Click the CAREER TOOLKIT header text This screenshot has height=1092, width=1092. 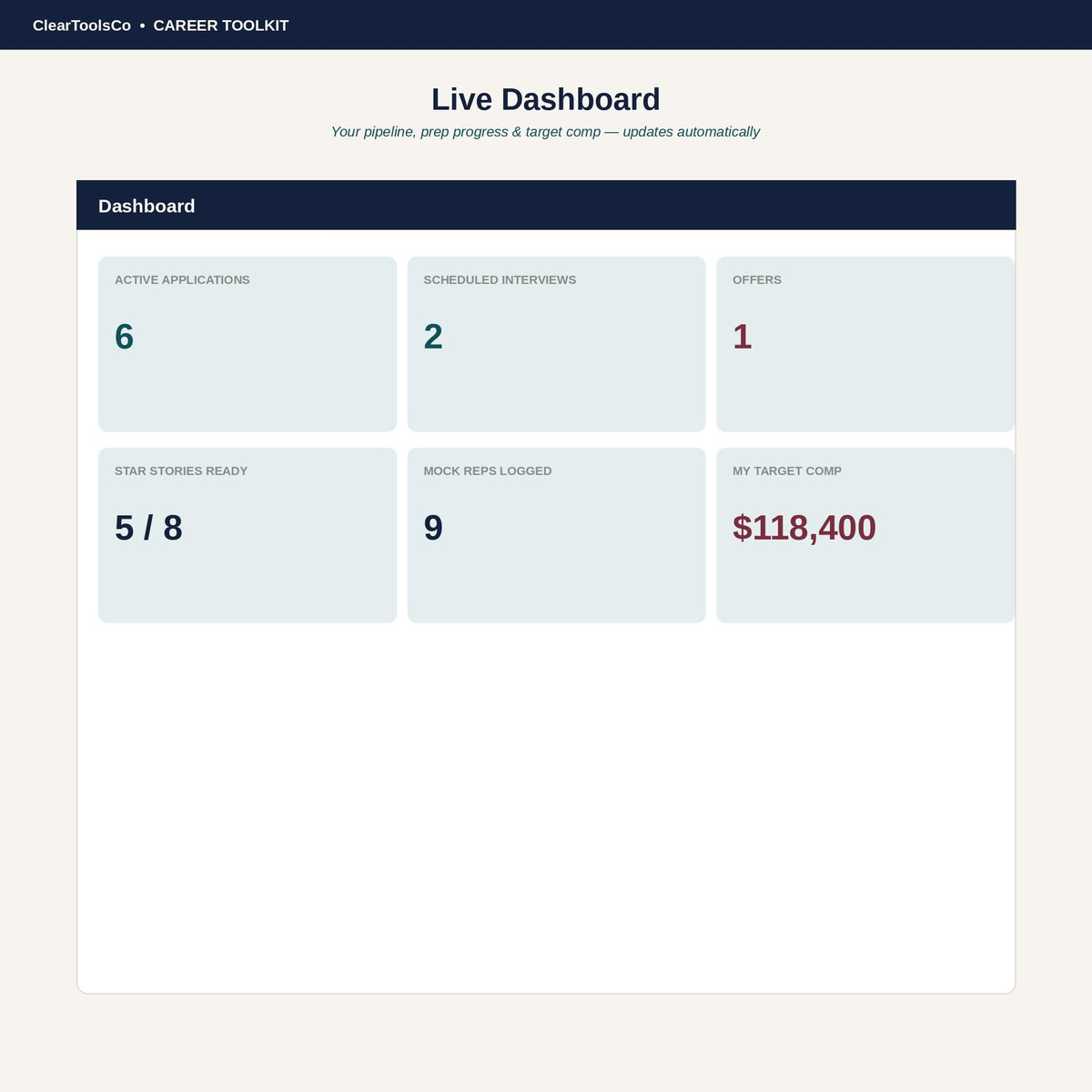221,25
